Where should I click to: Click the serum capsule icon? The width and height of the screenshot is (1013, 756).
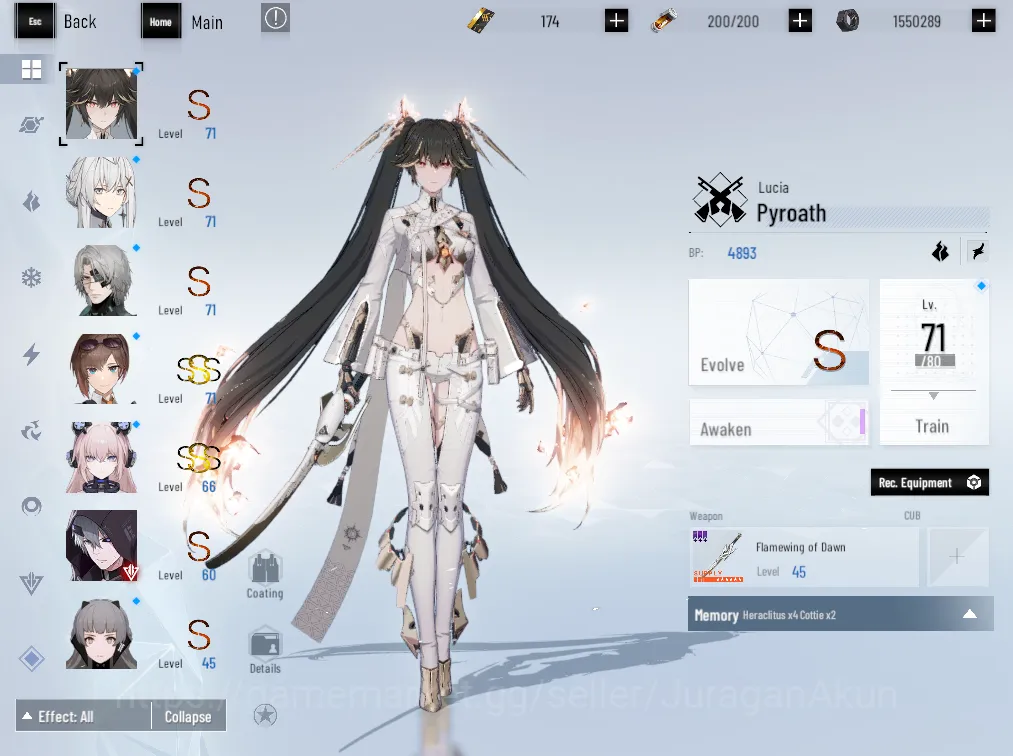click(x=663, y=21)
